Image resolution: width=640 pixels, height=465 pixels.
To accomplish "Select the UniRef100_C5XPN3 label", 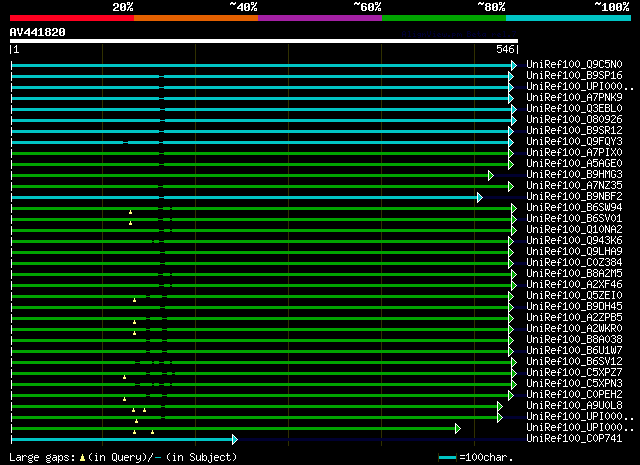I will 574,384.
